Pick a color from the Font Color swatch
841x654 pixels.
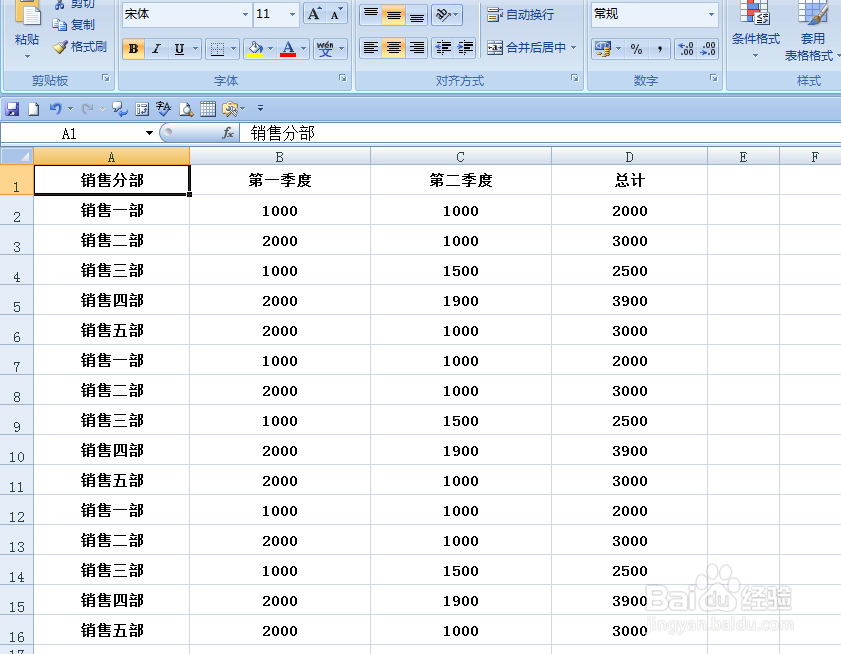point(288,47)
